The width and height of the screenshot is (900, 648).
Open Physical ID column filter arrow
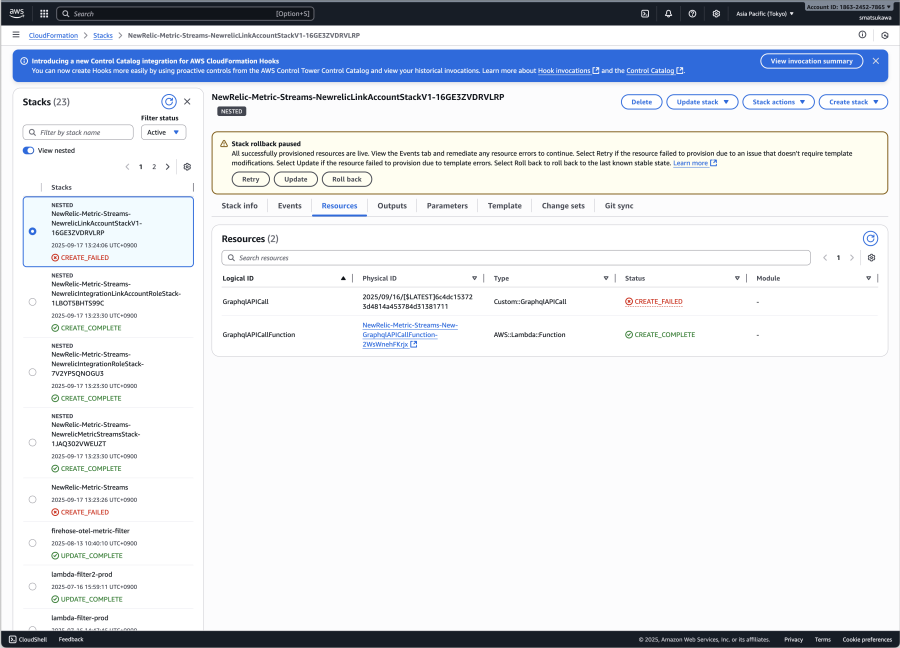[475, 278]
